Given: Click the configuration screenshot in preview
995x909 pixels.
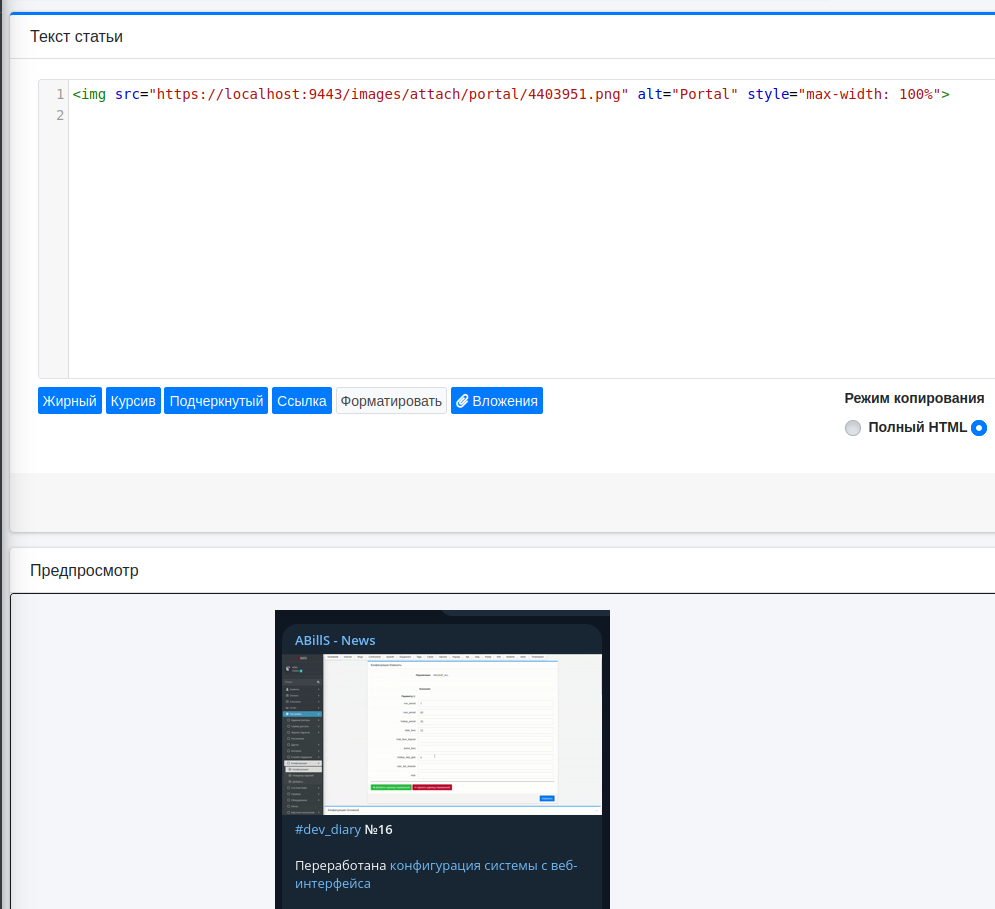Looking at the screenshot, I should pyautogui.click(x=442, y=734).
